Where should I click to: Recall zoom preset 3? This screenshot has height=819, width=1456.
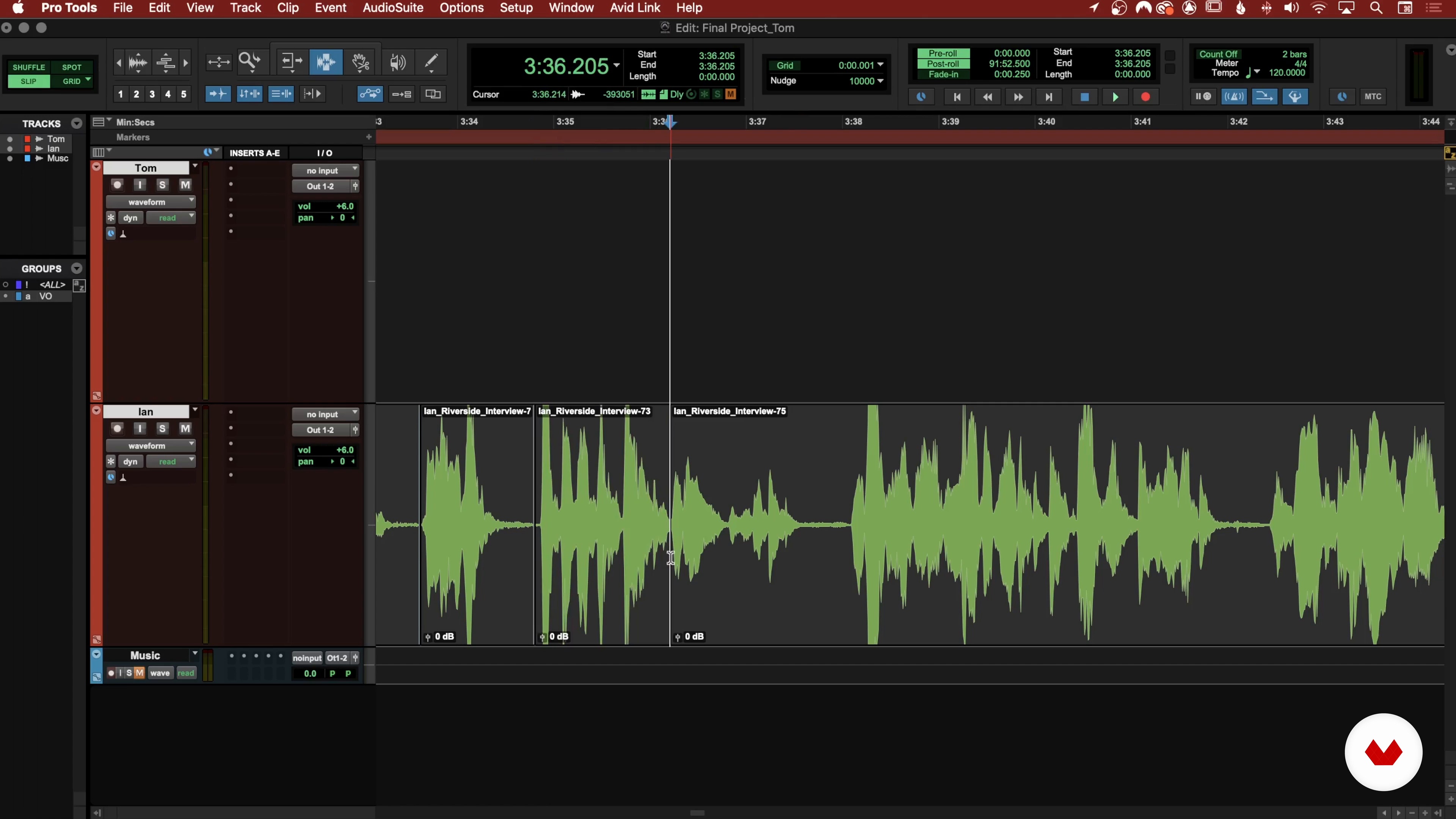click(152, 94)
